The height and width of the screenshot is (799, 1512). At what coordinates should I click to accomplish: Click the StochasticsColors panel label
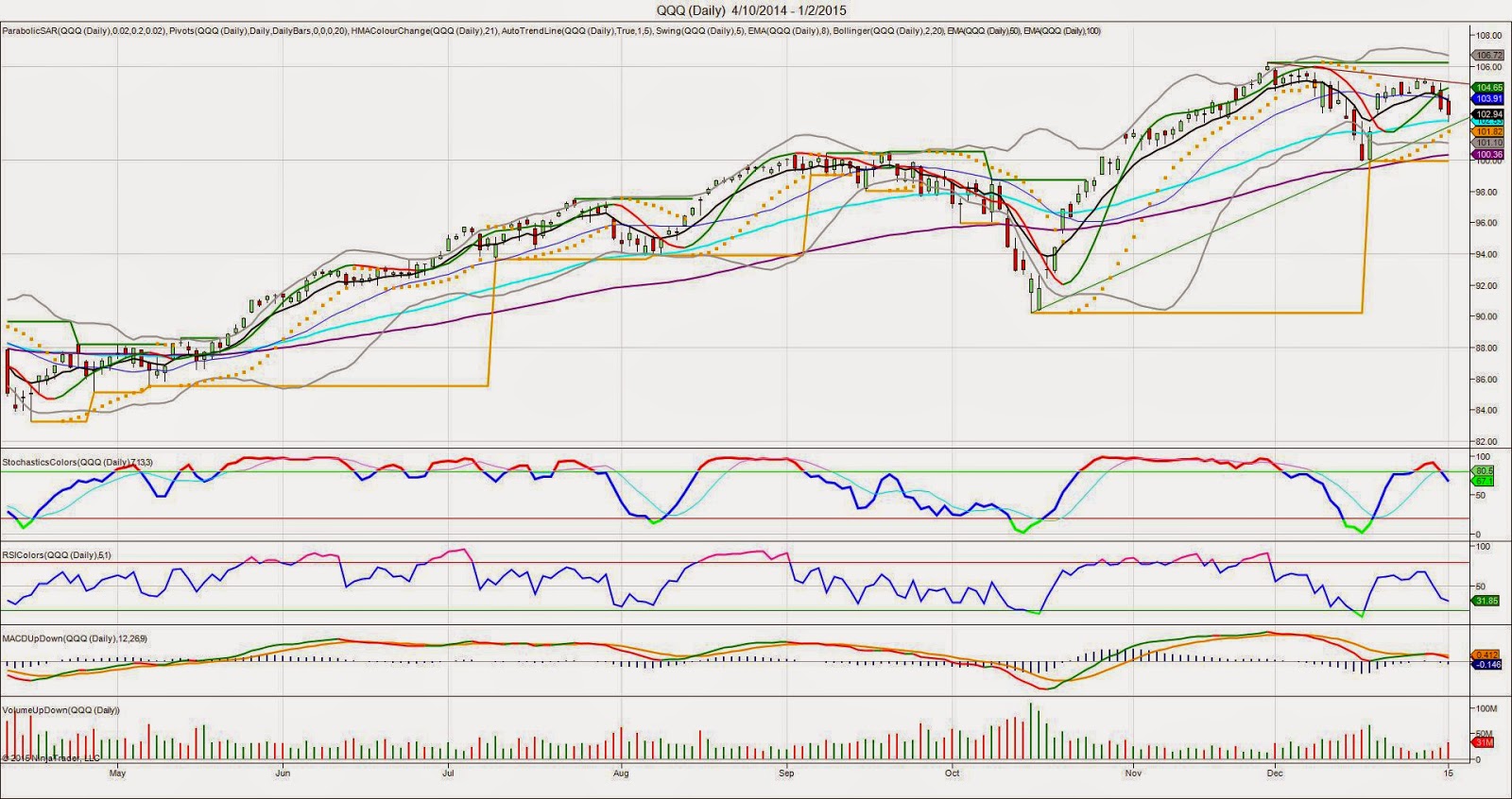tap(77, 462)
